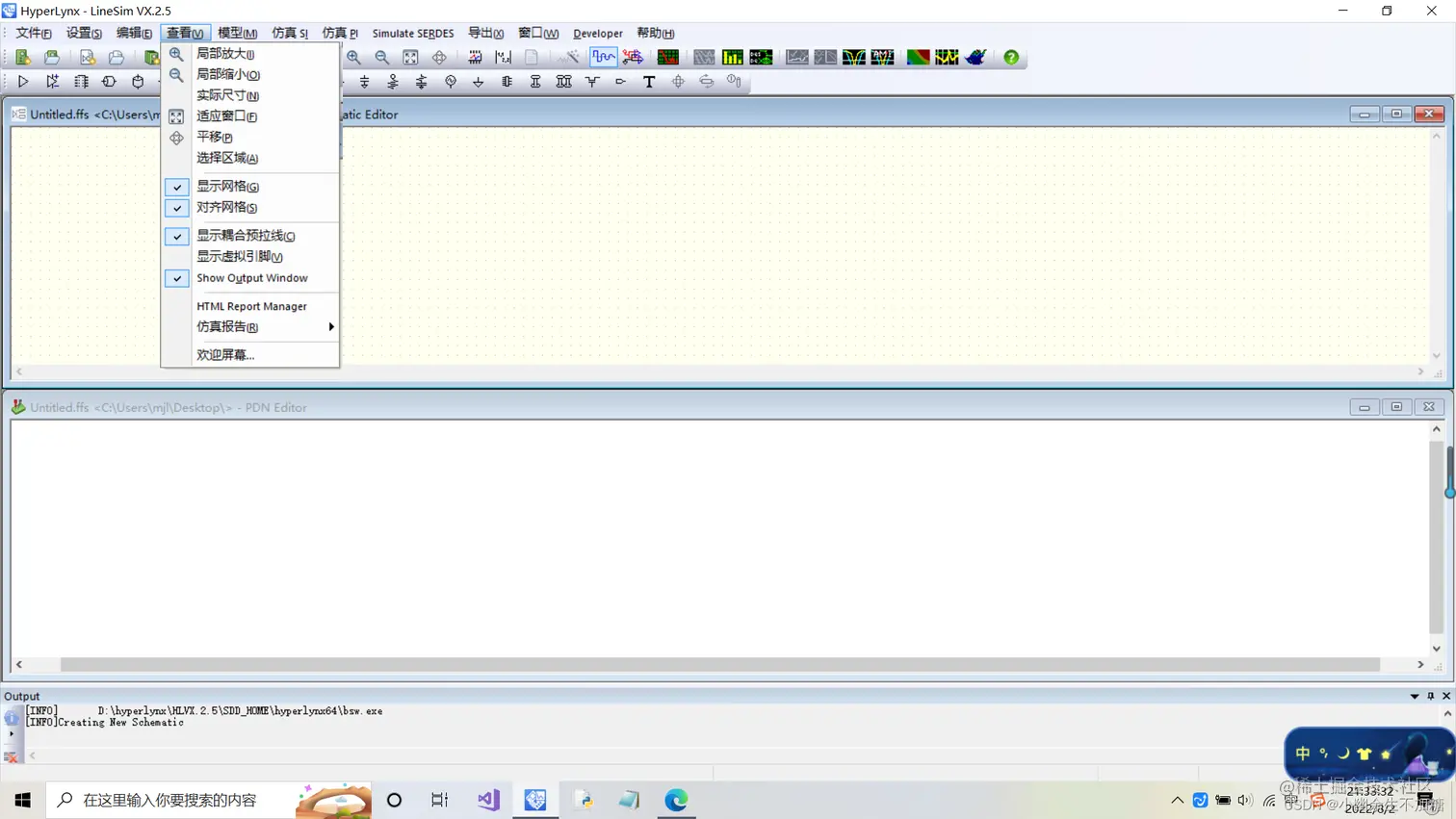Click the Schematic Editor scroll right arrow
Screen dimensions: 1456x819
tap(1420, 371)
